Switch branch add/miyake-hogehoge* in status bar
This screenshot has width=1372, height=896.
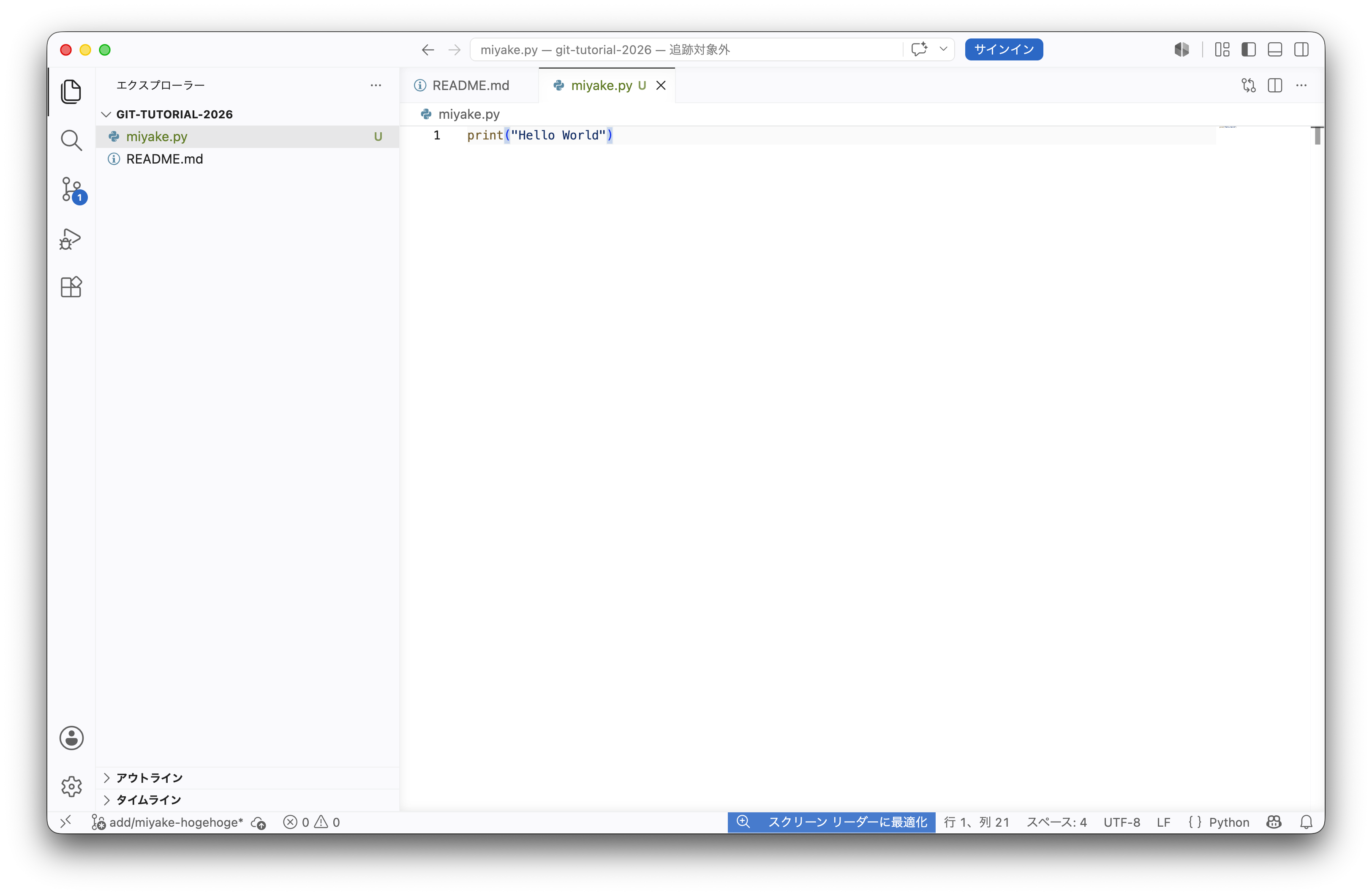point(167,822)
